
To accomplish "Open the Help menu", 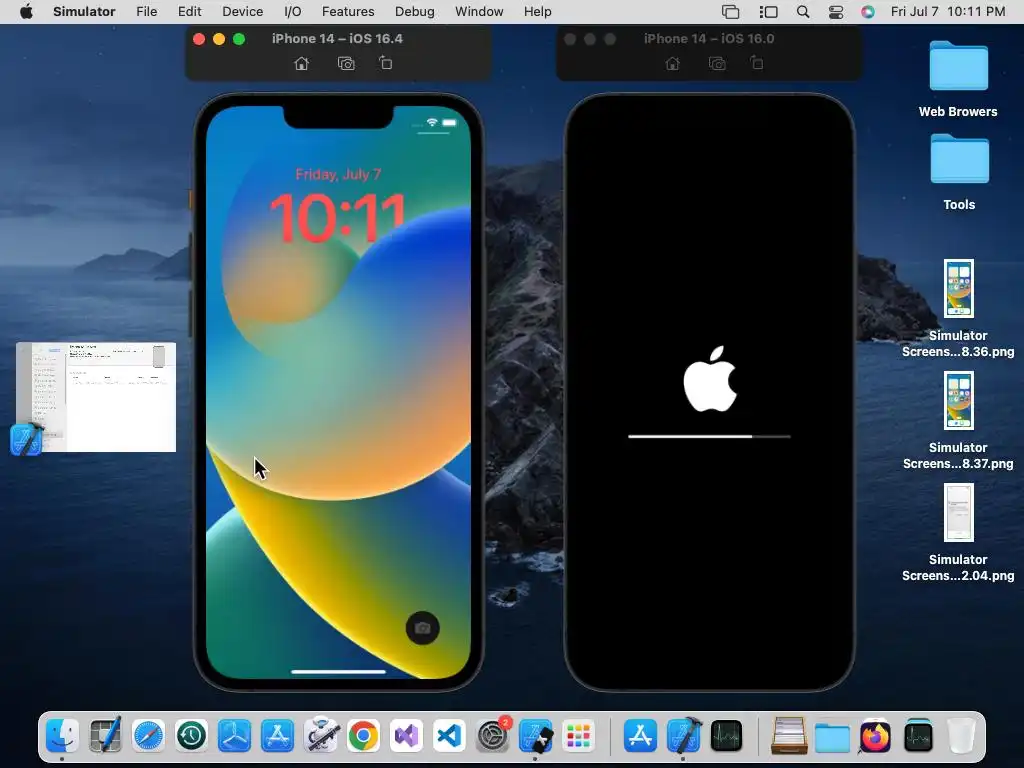I will 537,12.
